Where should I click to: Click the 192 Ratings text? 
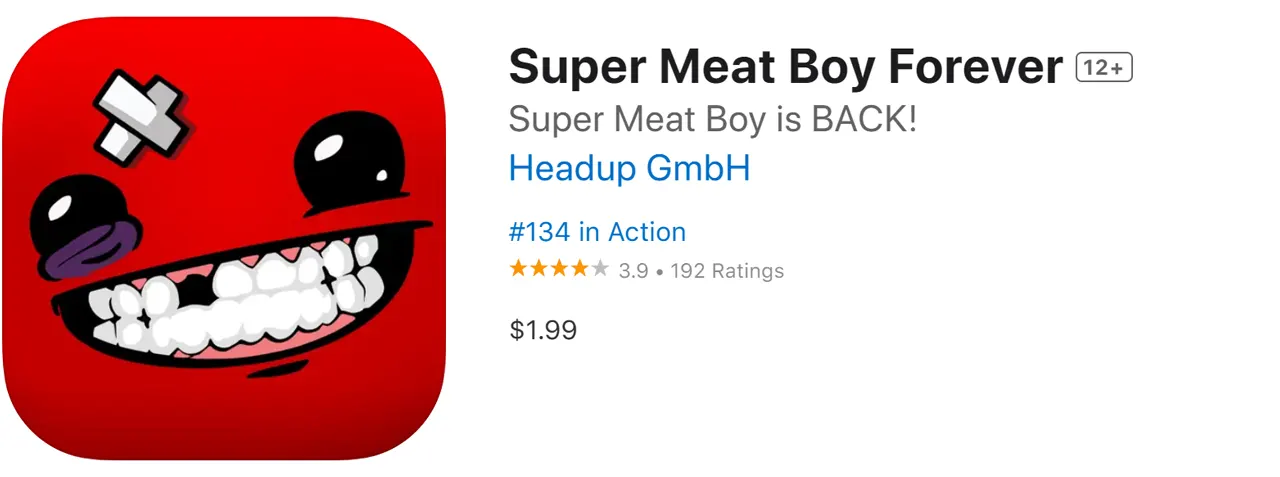(727, 270)
